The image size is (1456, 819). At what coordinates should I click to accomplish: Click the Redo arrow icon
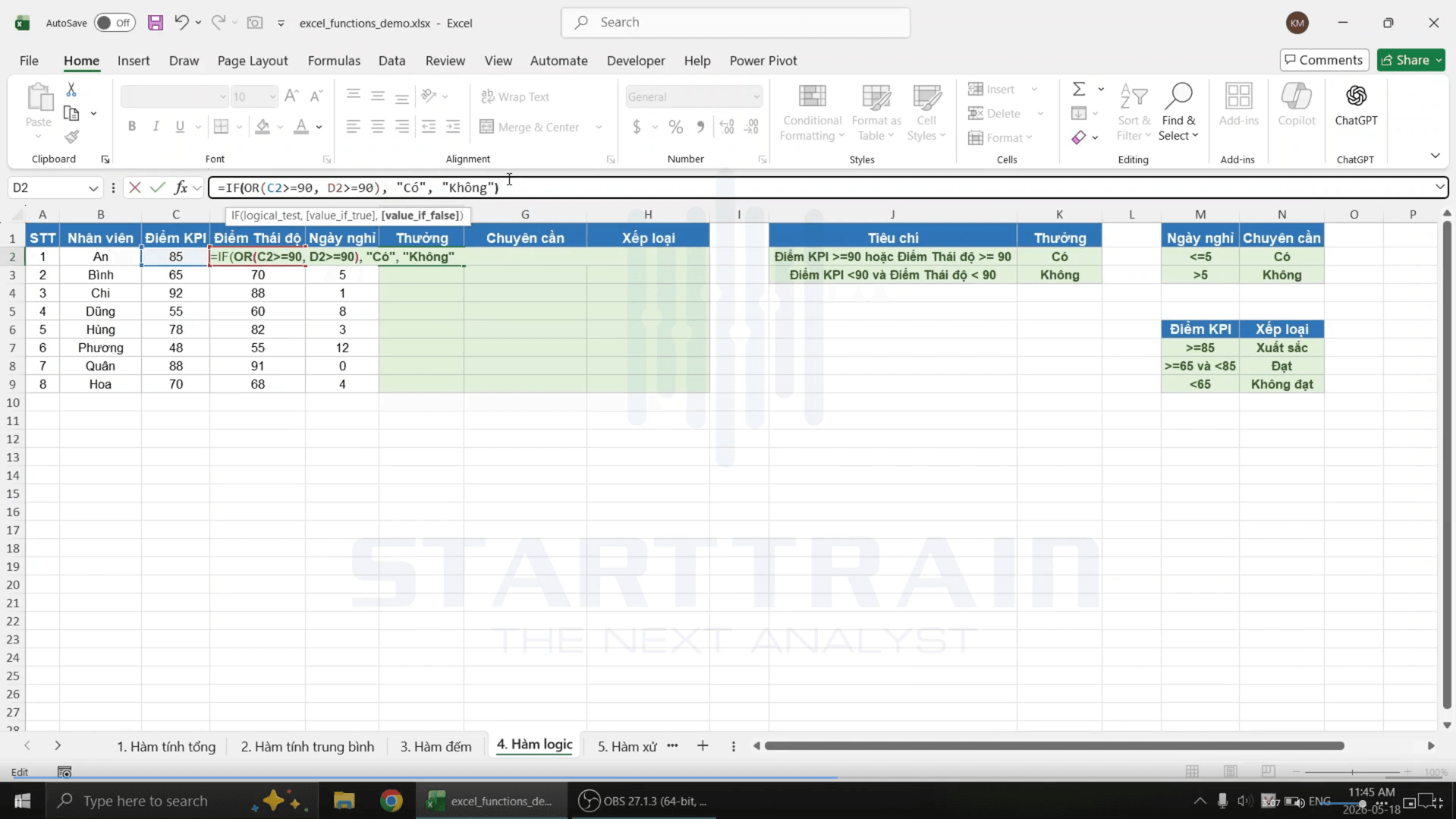coord(218,23)
